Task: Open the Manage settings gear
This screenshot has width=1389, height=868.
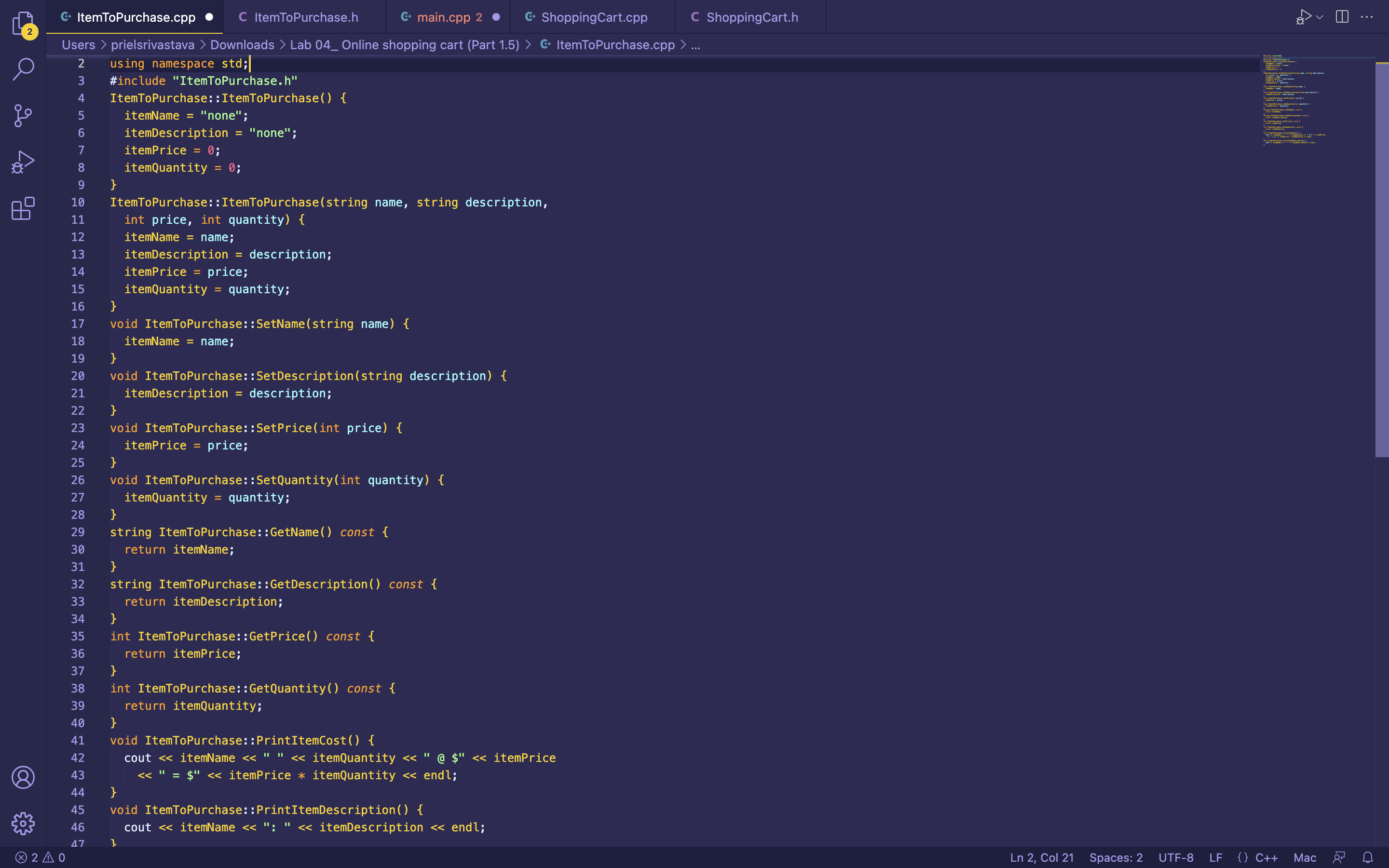Action: point(23,823)
